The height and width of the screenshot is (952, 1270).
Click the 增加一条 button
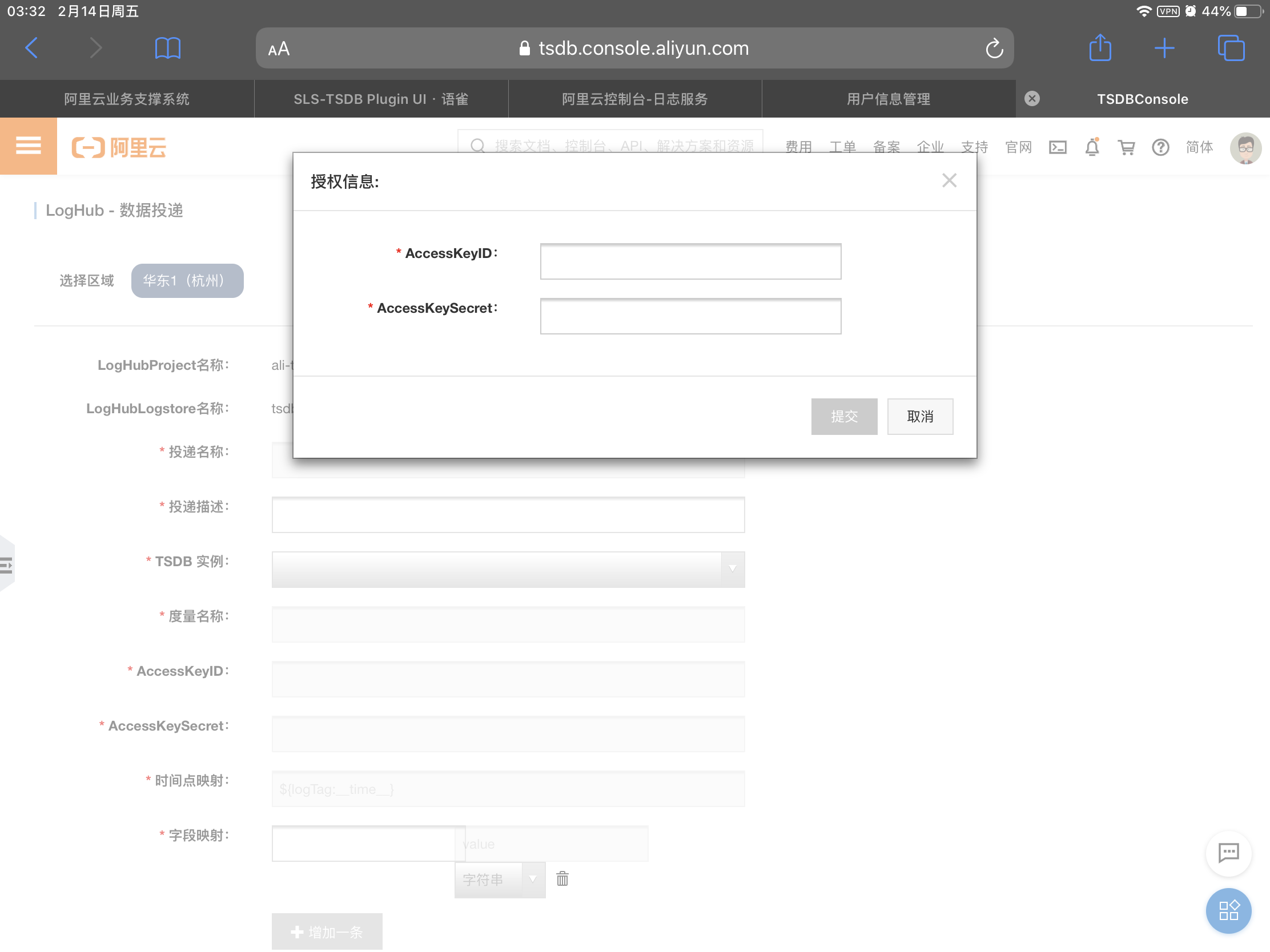[327, 931]
